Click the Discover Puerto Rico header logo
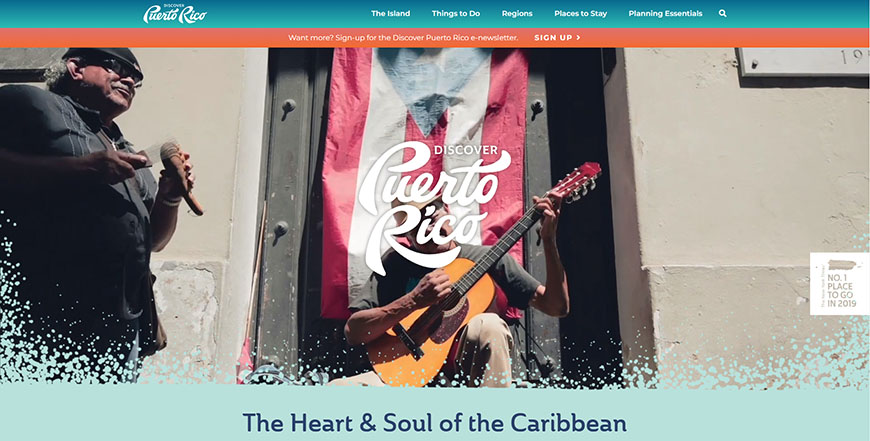Viewport: 870px width, 441px height. [175, 13]
